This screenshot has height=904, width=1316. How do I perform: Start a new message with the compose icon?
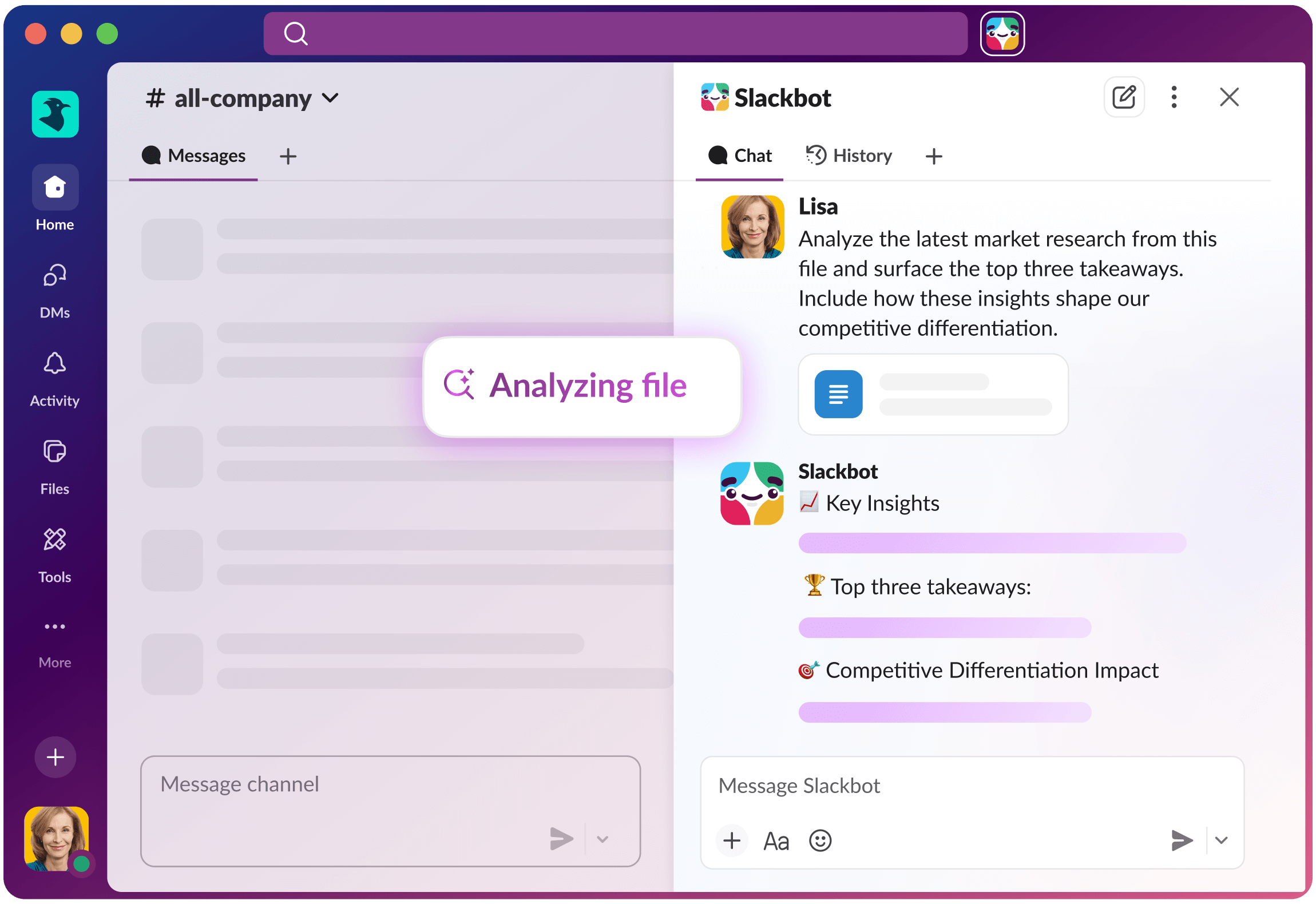pyautogui.click(x=1123, y=97)
